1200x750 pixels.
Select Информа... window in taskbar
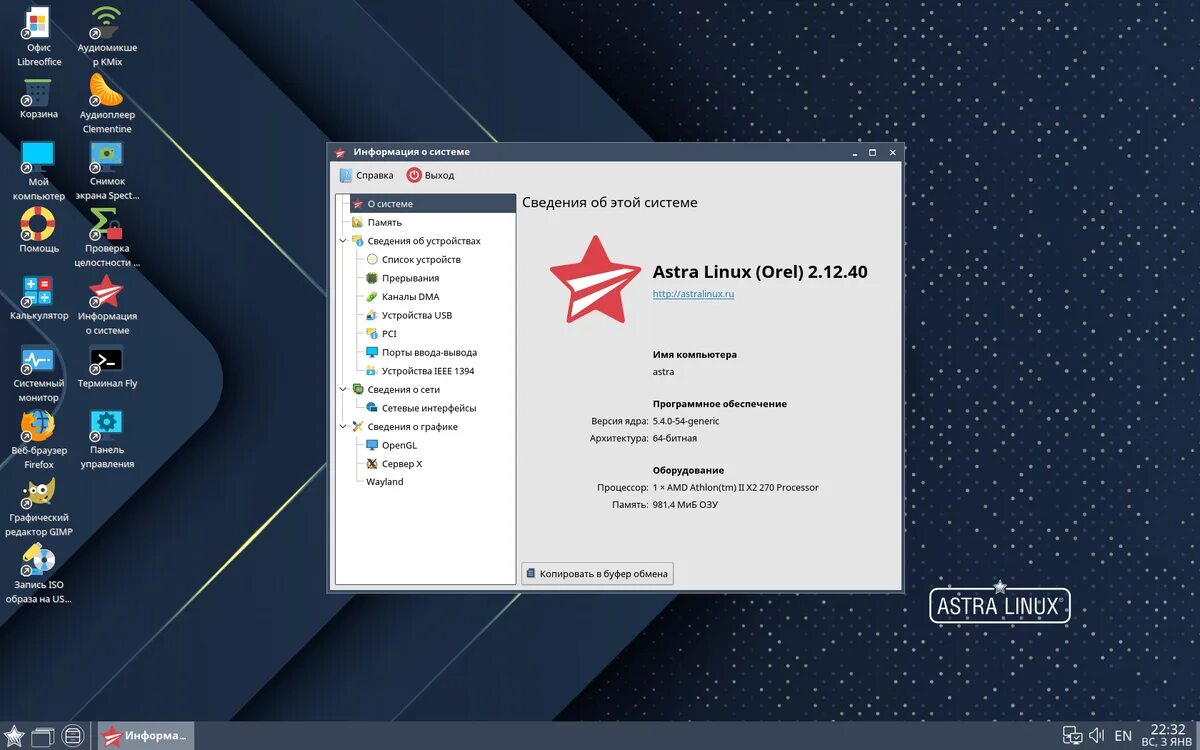coord(146,736)
